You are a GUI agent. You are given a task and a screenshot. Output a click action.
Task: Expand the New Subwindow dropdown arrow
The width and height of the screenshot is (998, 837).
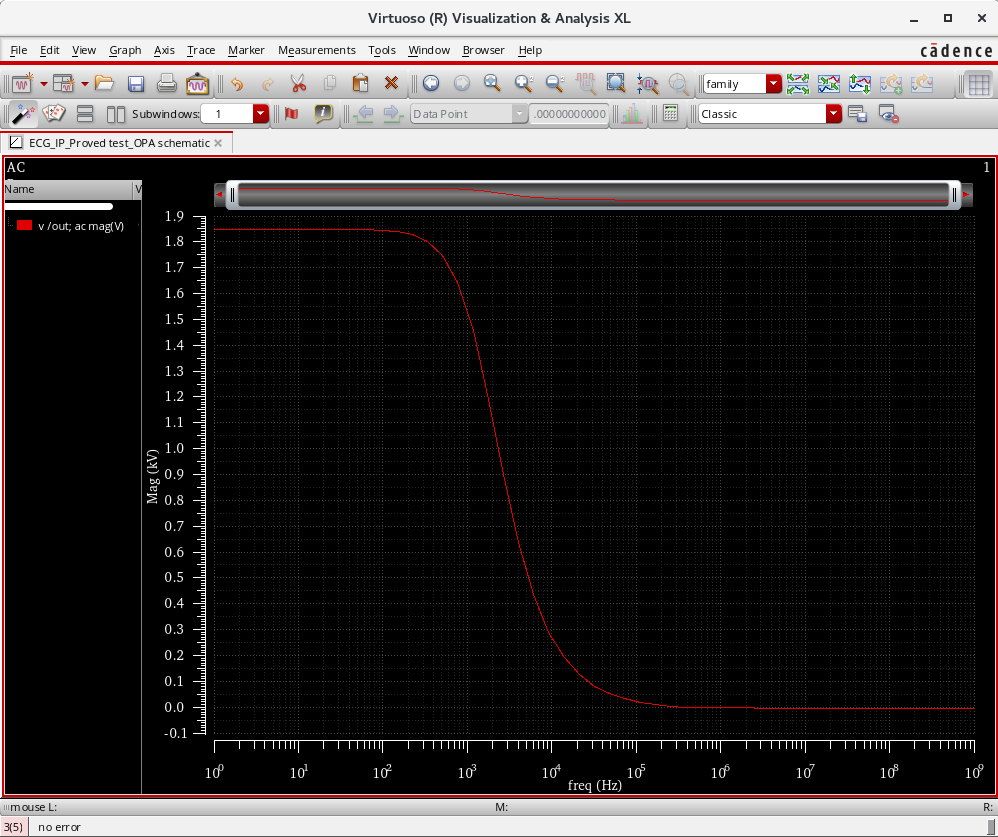pyautogui.click(x=85, y=83)
